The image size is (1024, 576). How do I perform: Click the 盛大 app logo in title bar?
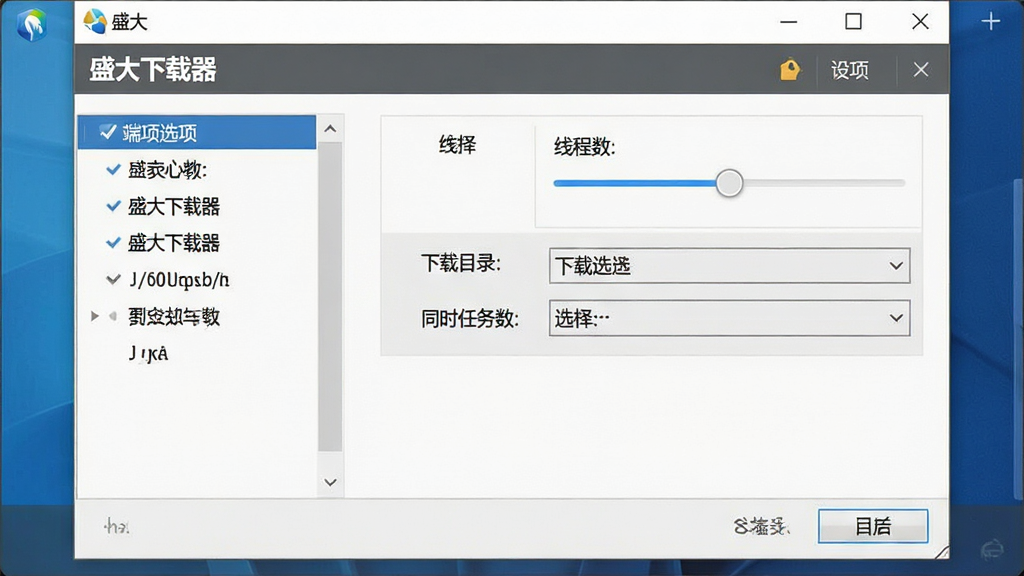coord(95,22)
